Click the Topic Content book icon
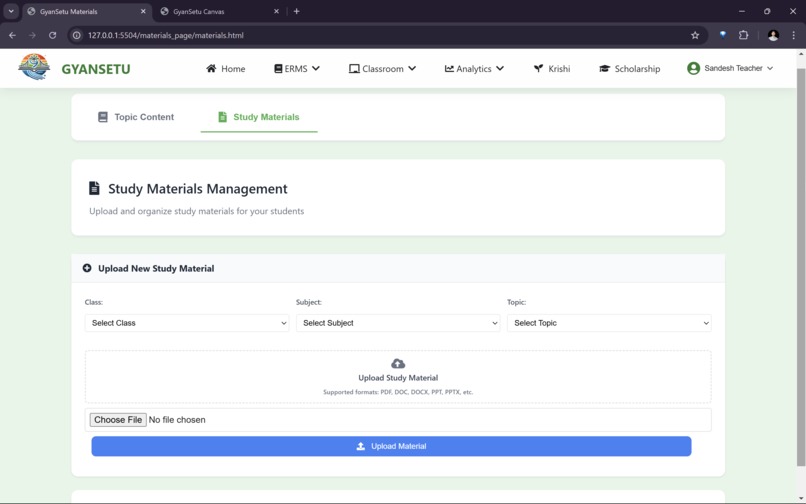 (x=103, y=117)
